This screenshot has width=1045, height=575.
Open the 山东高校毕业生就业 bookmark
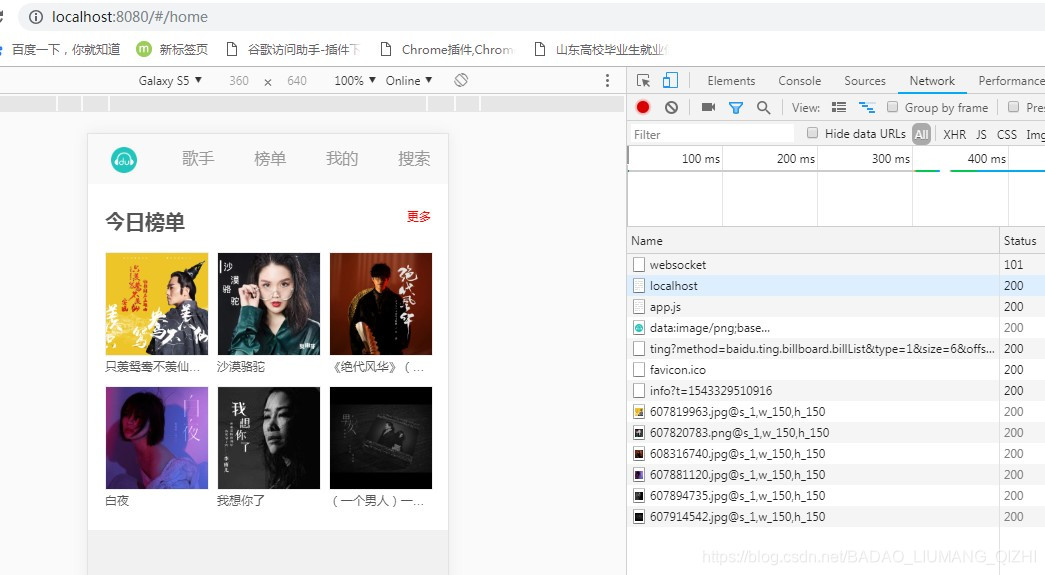point(601,49)
